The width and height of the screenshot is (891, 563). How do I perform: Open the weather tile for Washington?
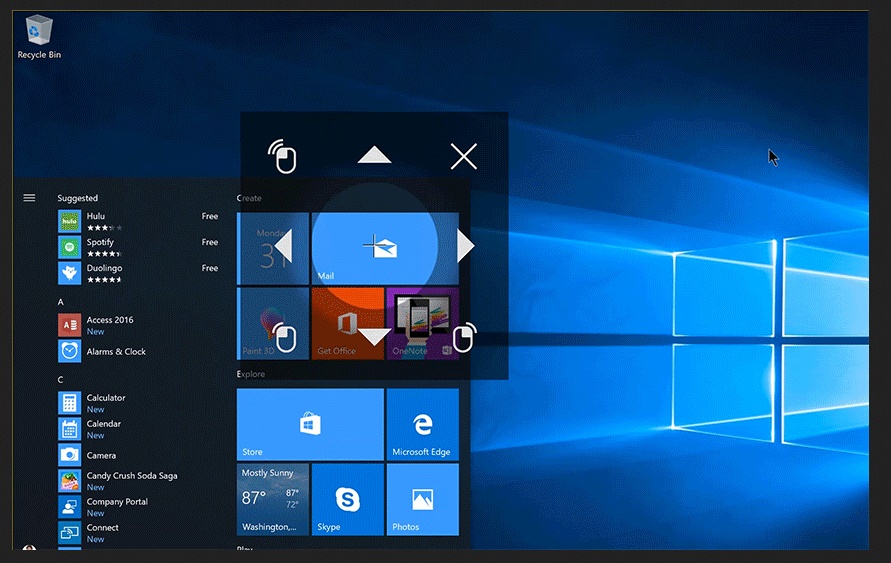tap(273, 499)
